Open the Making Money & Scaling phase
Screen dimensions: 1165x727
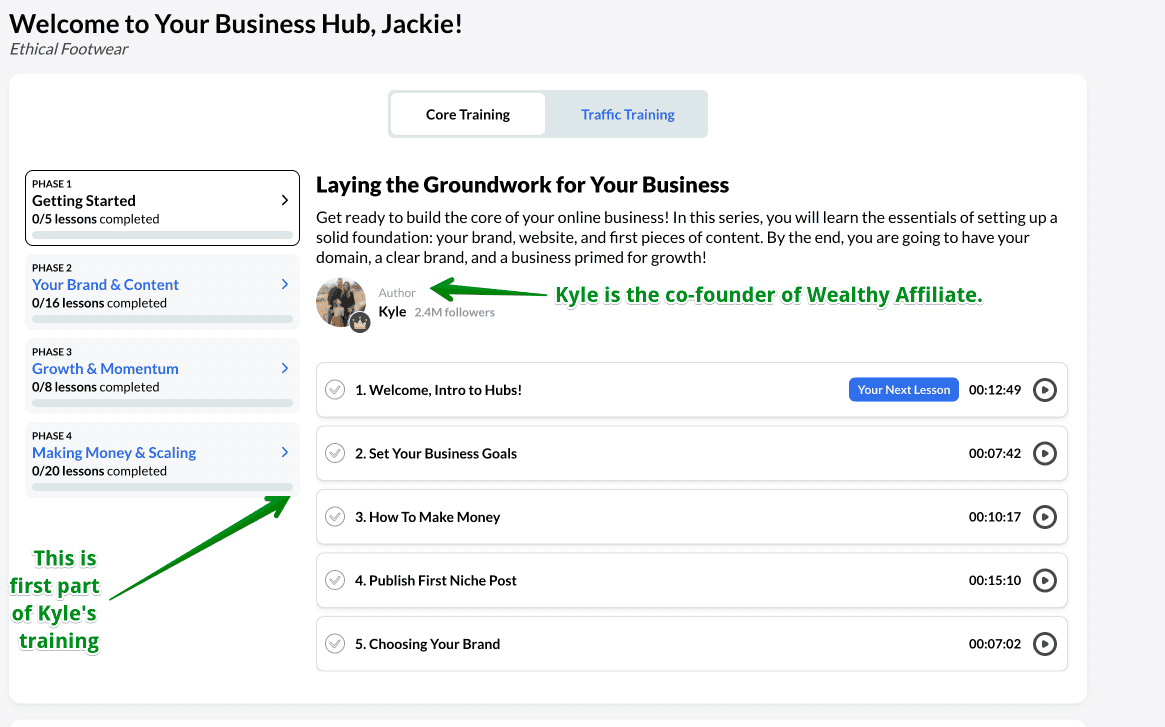[114, 453]
